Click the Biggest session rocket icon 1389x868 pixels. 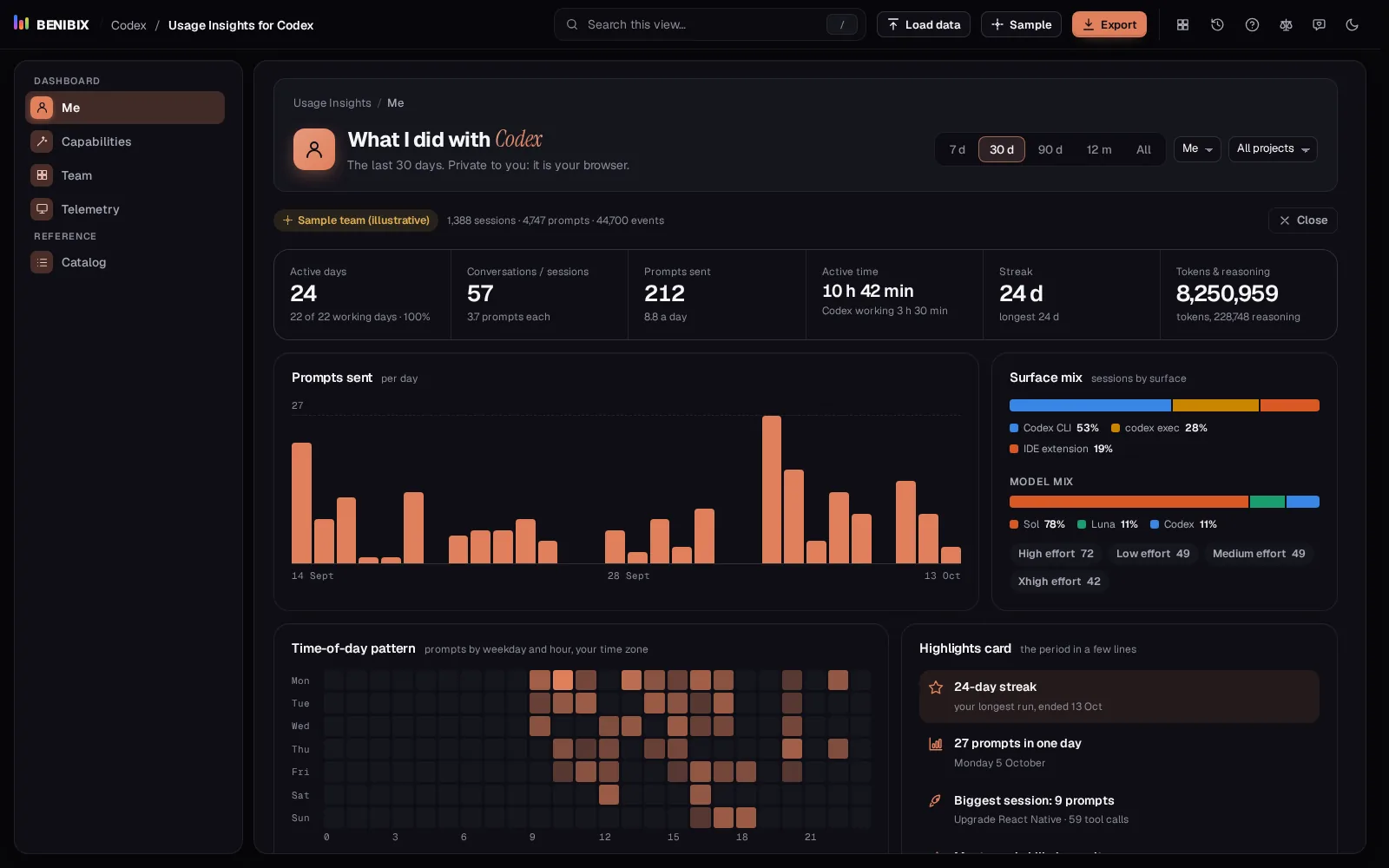(936, 801)
